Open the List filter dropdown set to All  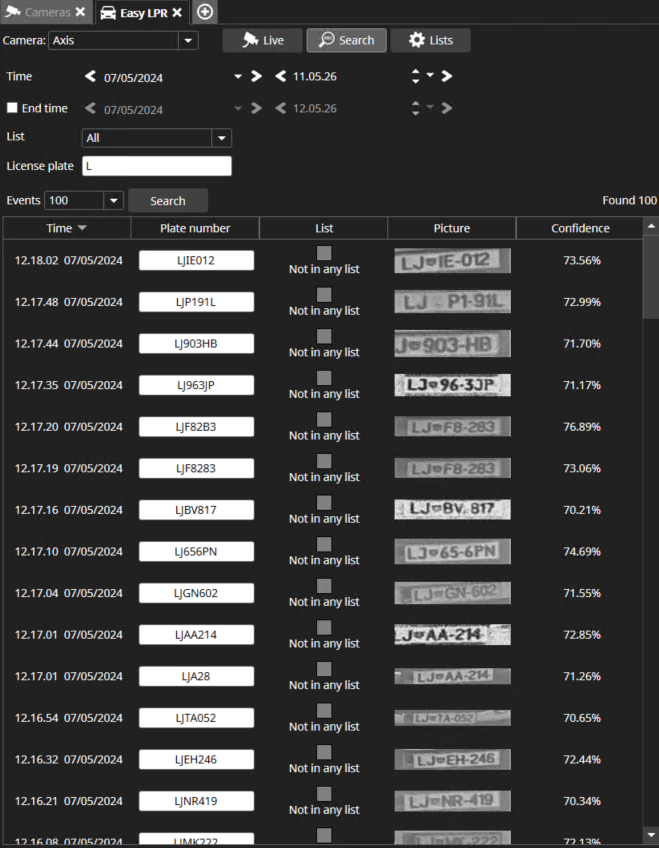[x=221, y=138]
